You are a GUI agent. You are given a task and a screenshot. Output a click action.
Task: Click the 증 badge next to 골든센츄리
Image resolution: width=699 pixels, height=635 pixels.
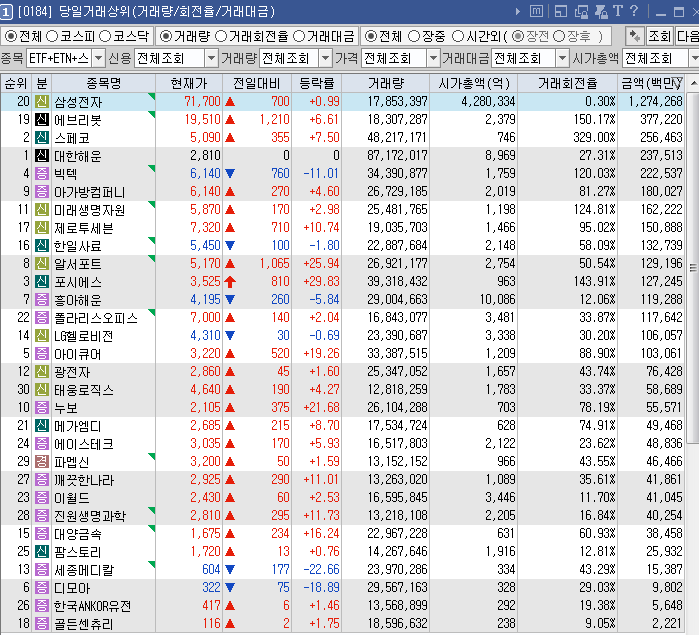[42, 623]
